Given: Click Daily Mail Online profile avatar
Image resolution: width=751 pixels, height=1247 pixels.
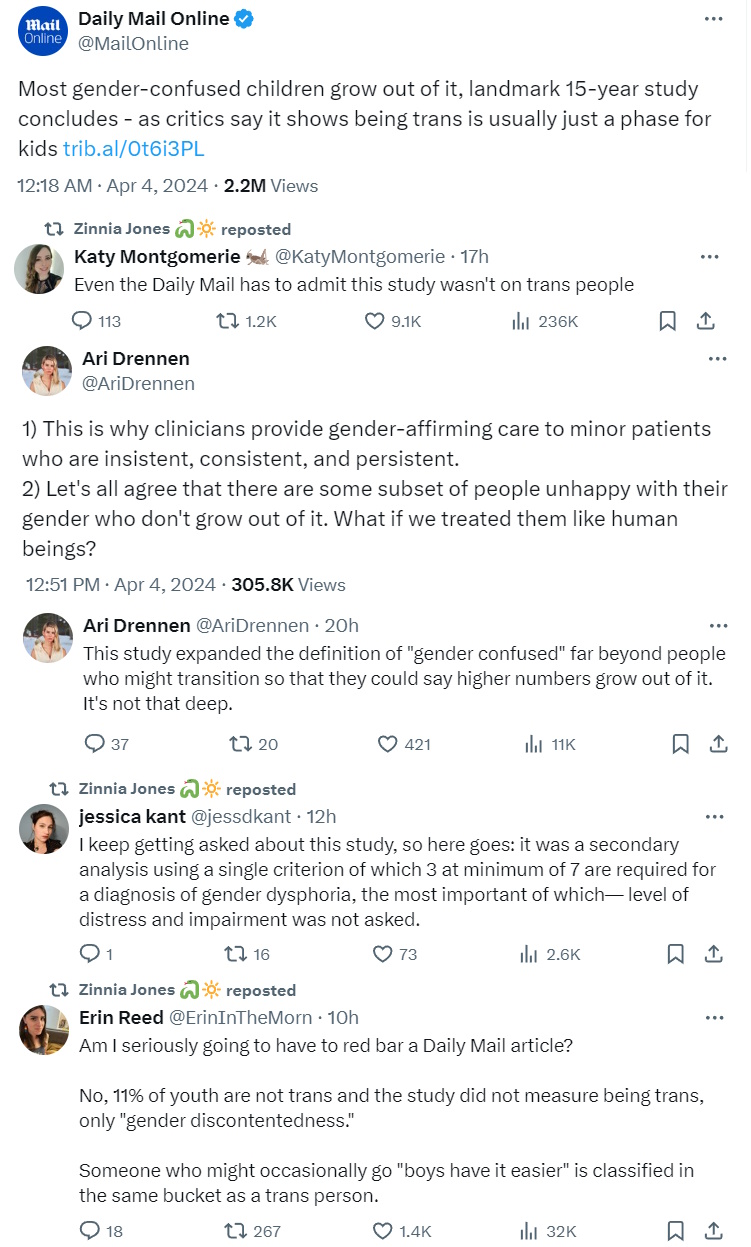Looking at the screenshot, I should tap(43, 30).
